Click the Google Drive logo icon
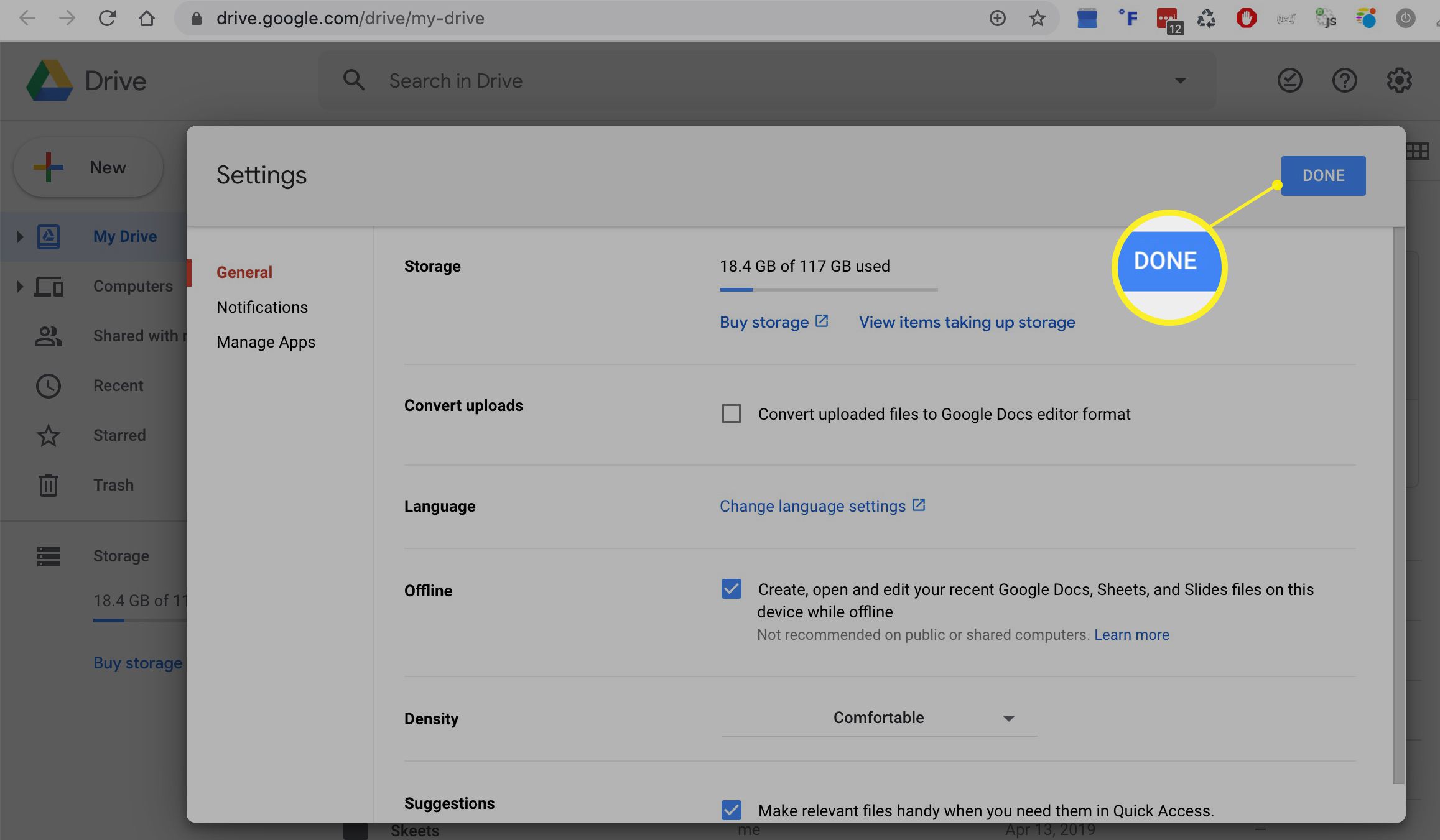 point(48,80)
